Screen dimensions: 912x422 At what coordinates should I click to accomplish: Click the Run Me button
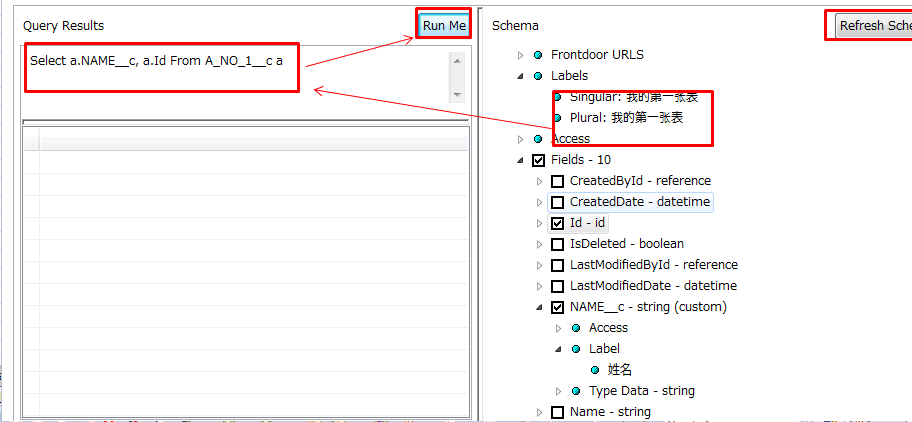click(x=444, y=26)
